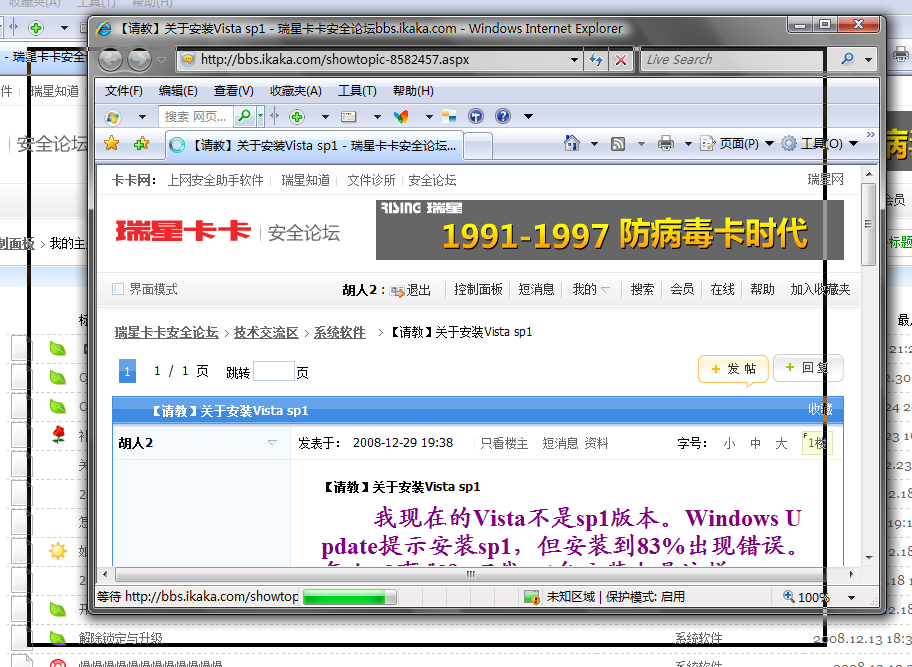The width and height of the screenshot is (912, 667).
Task: Open the blue question mark help icon
Action: point(503,116)
